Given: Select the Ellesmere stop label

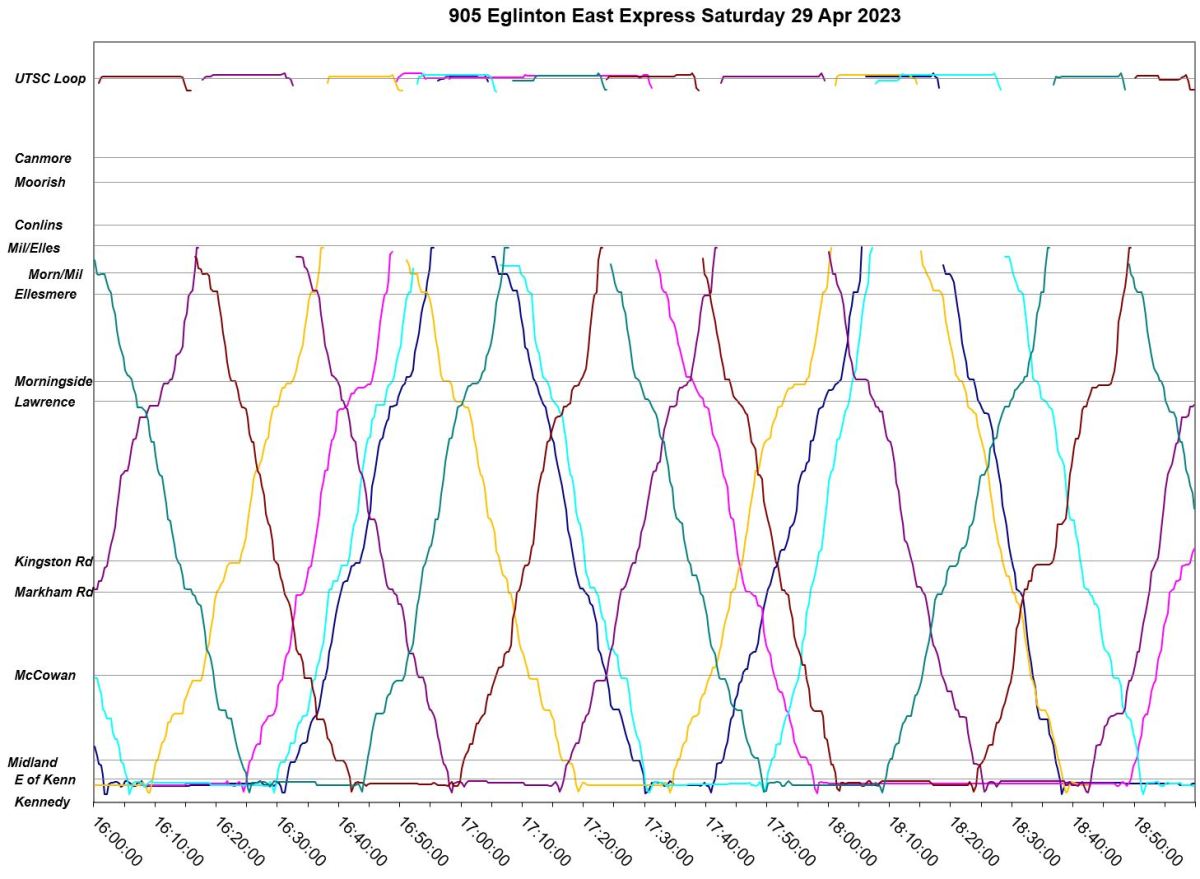Looking at the screenshot, I should [x=45, y=294].
